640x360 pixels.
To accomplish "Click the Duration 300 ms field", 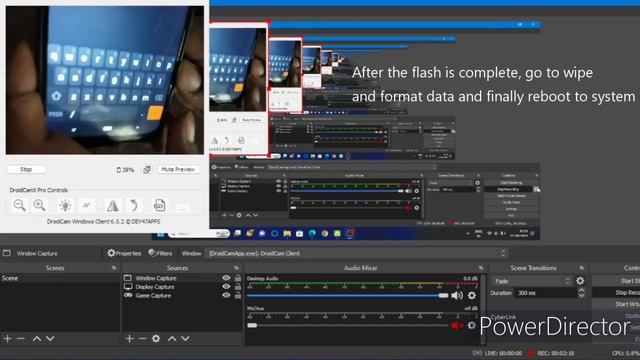I will [x=546, y=293].
